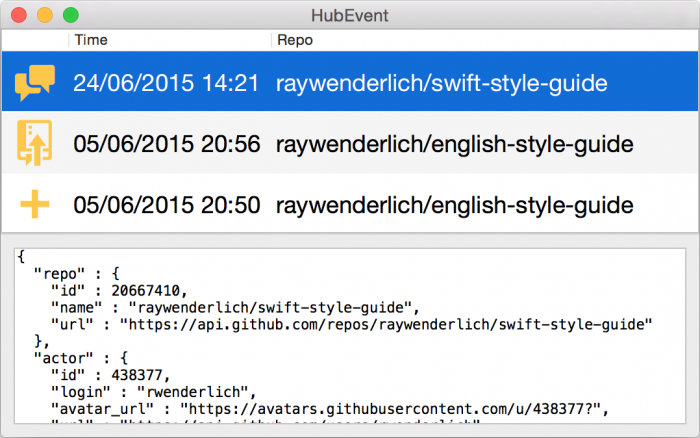Select english-style-guide repo in the 20:56 row
Image resolution: width=700 pixels, height=438 pixels.
pos(454,145)
